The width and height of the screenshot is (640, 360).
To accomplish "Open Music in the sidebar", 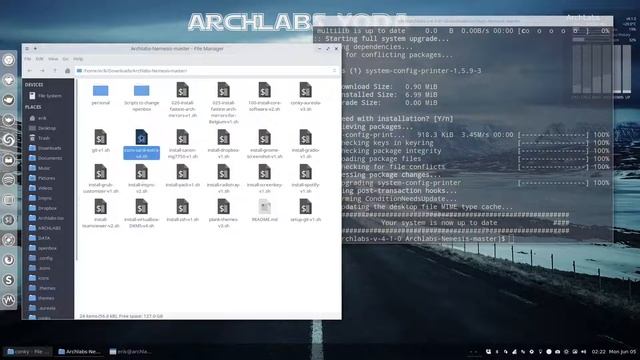I will click(x=40, y=168).
